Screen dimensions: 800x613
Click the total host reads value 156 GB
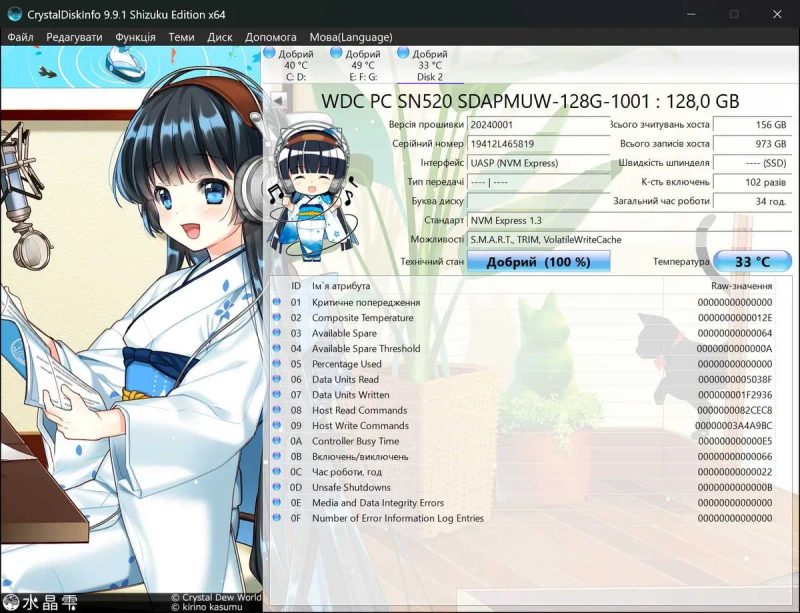click(752, 125)
